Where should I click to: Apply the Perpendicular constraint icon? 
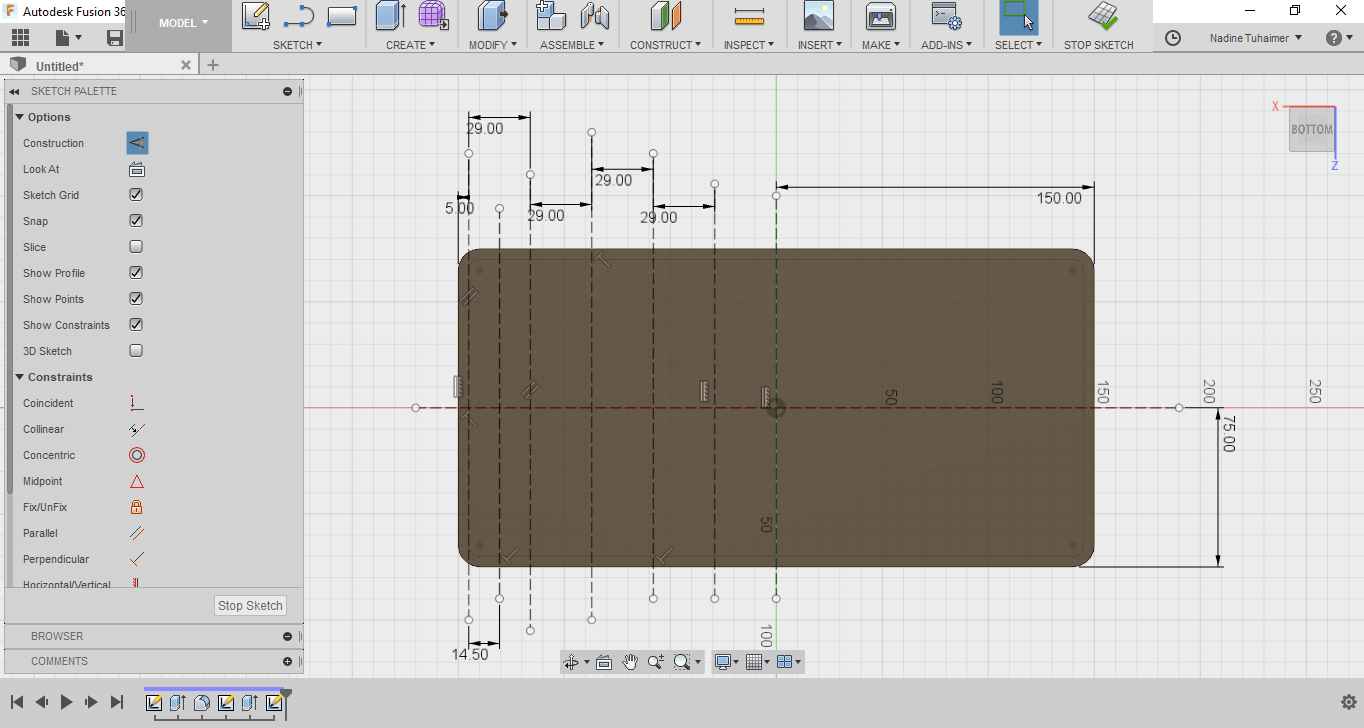pyautogui.click(x=137, y=559)
